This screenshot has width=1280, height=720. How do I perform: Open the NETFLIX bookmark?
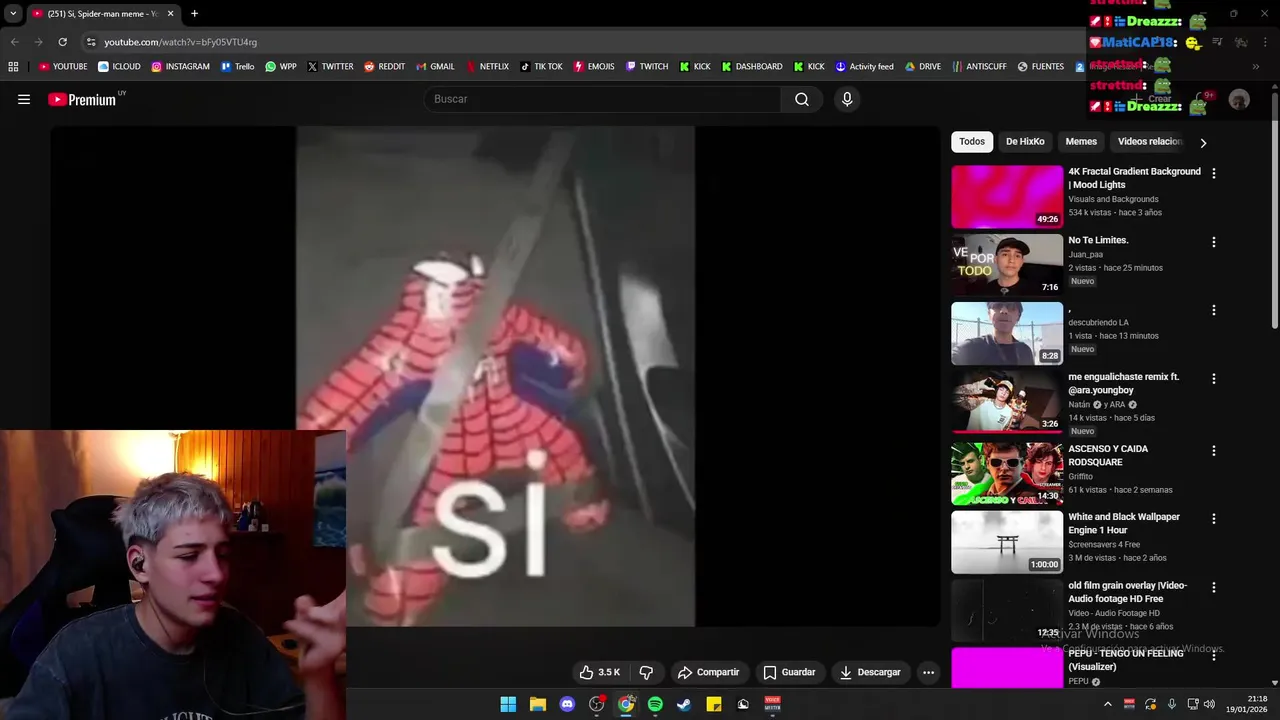[x=486, y=67]
